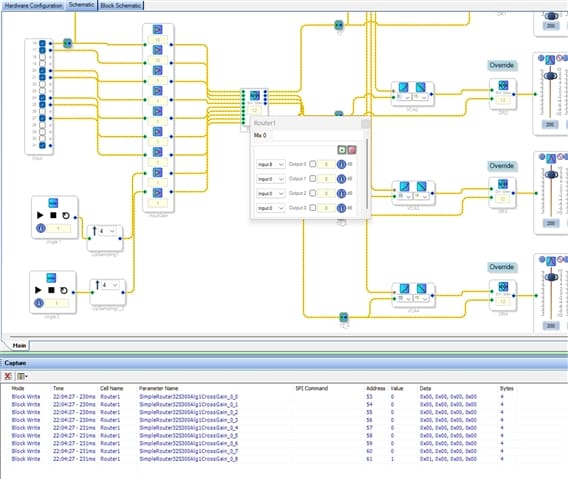
Task: Open the upper upsampling block's rate dropdown
Action: pos(108,231)
